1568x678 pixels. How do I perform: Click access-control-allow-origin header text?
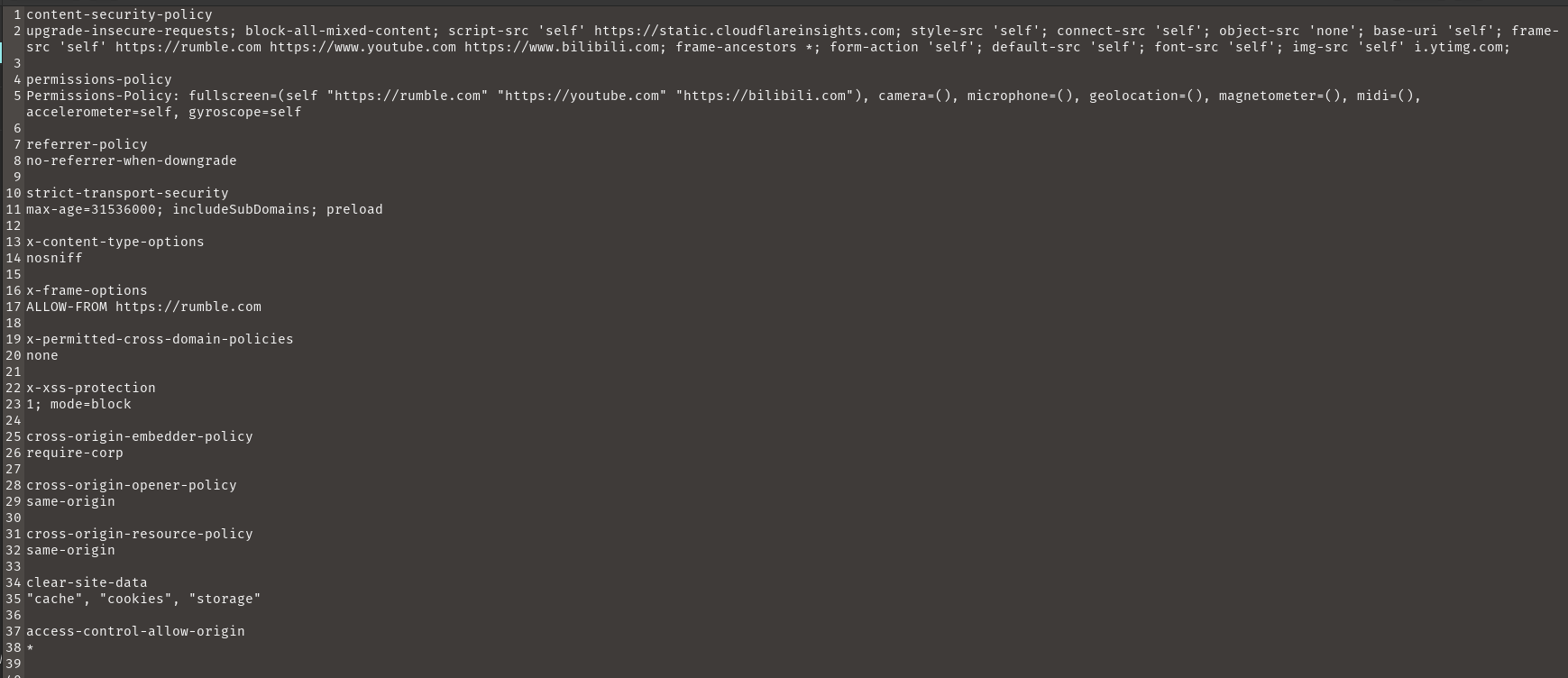point(135,631)
